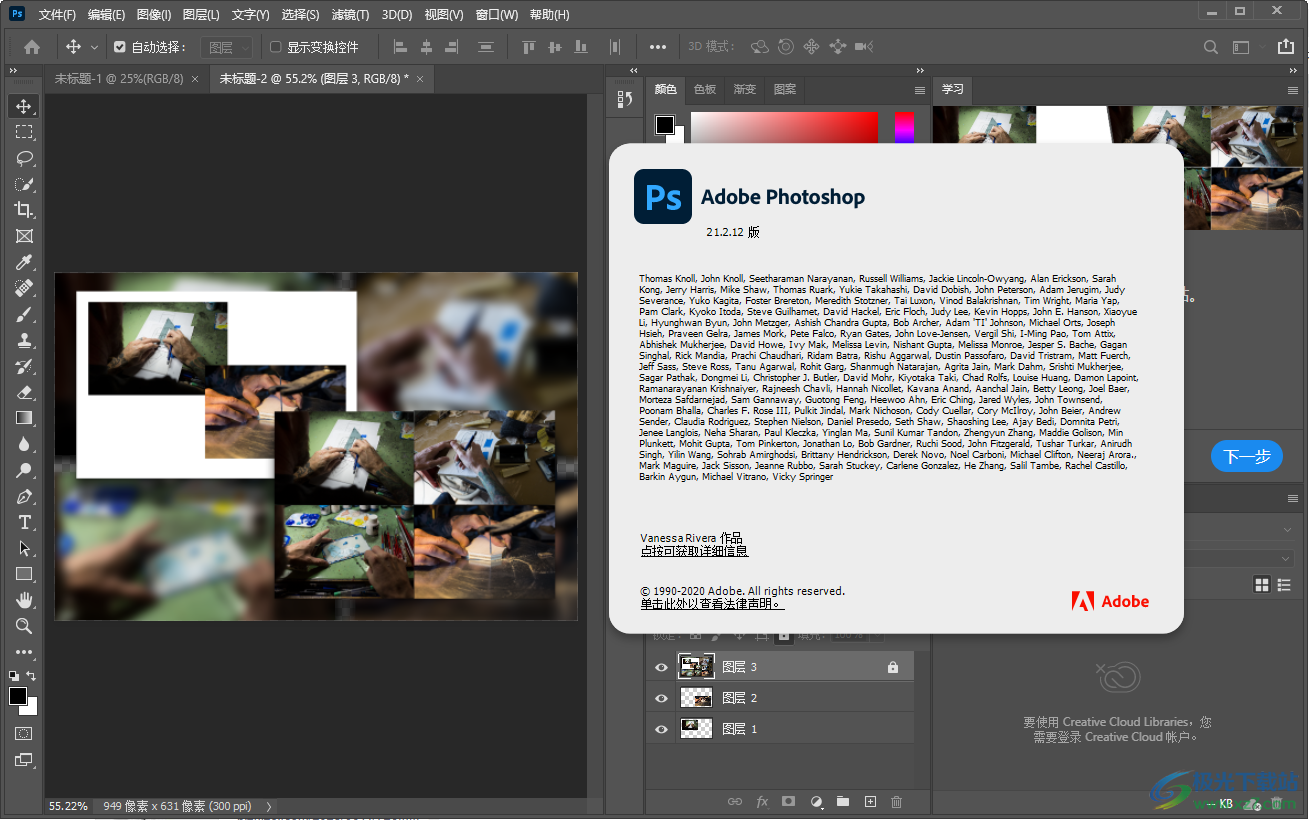Click the 单击此处以查看法律声明 link
The image size is (1309, 820).
[713, 603]
